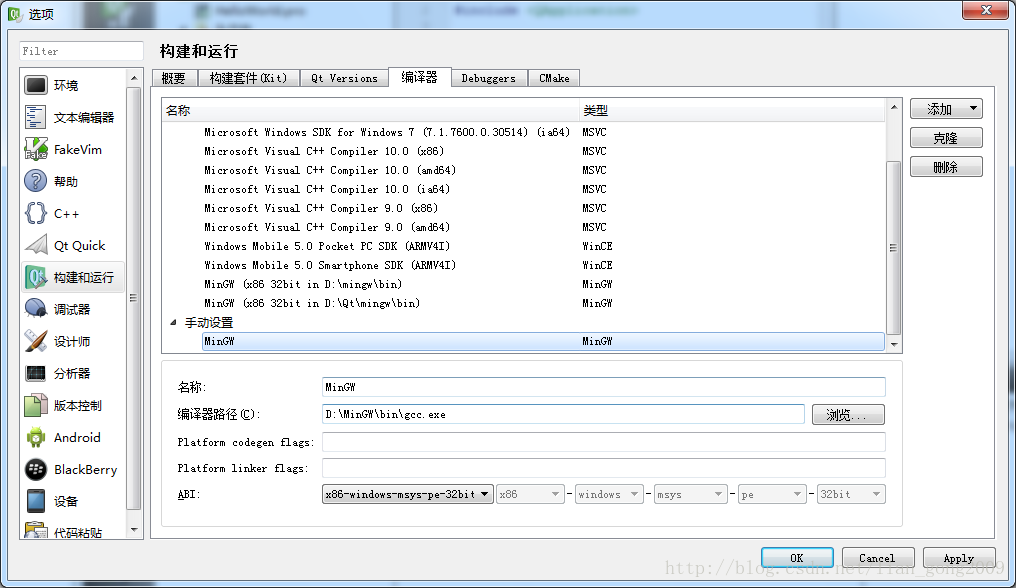The height and width of the screenshot is (588, 1016).
Task: Open the x86-windows-msys-pe-32bit ABI dropdown
Action: [408, 494]
